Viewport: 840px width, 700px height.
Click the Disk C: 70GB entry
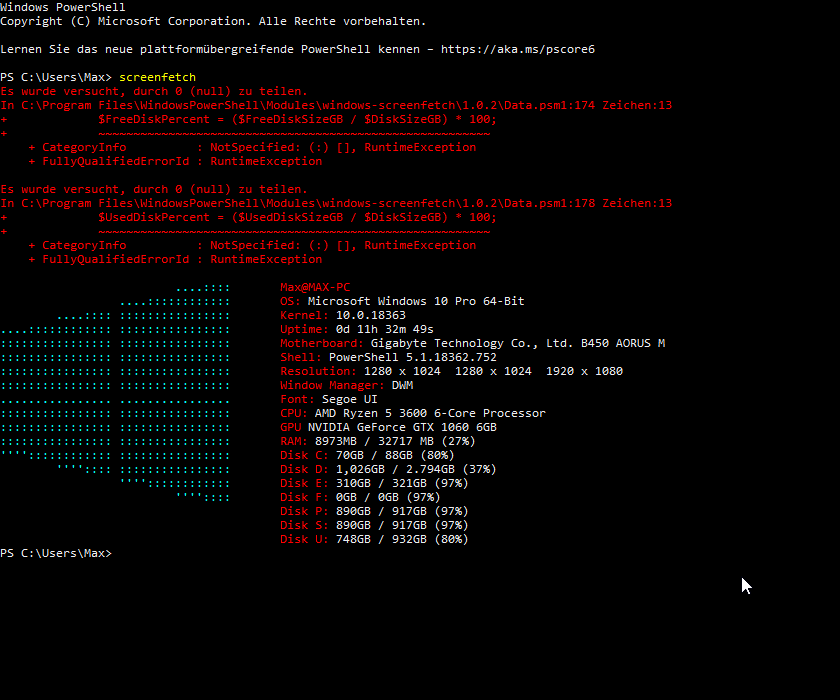click(367, 455)
